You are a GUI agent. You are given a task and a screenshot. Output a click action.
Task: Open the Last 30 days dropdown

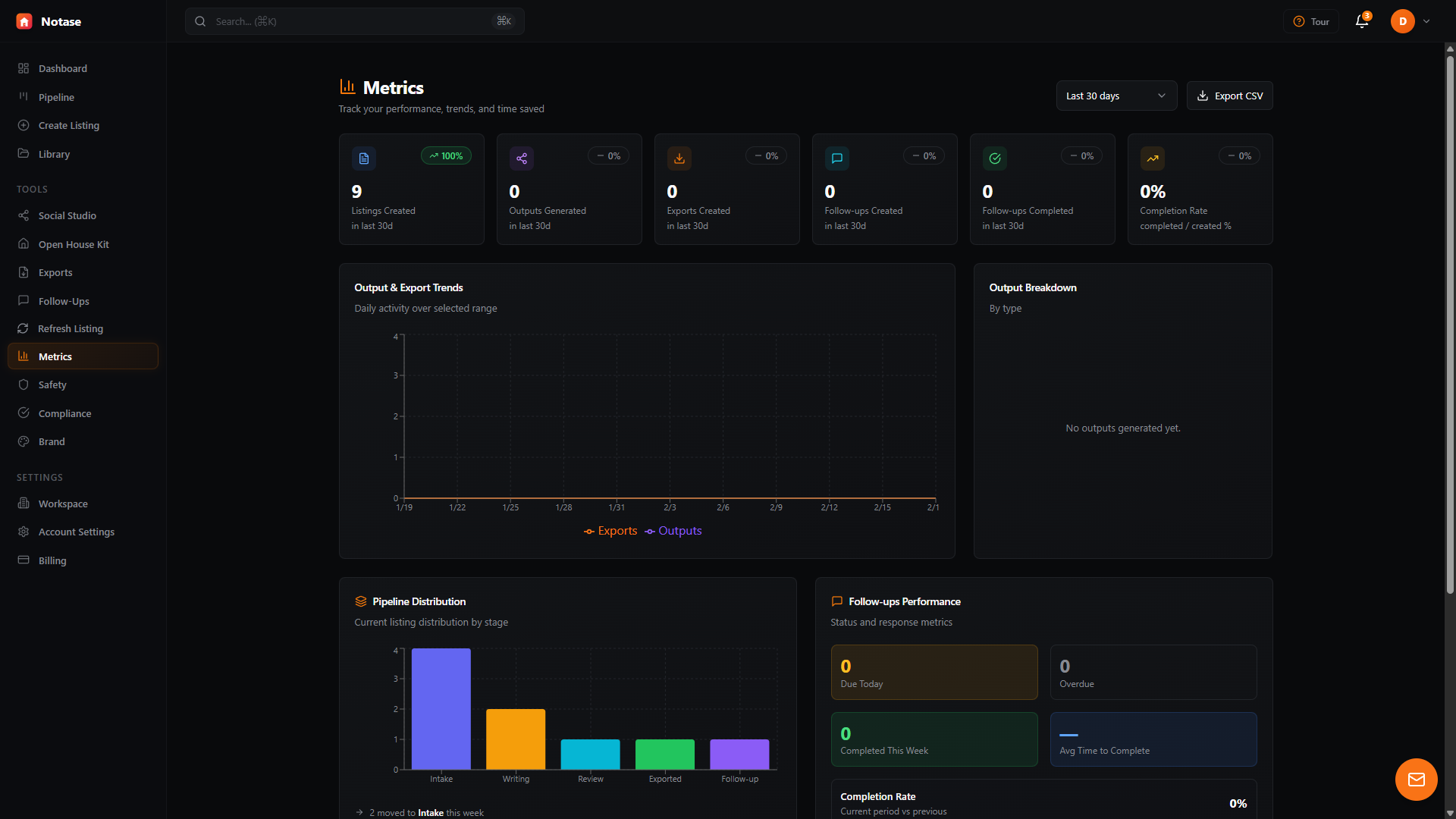click(1116, 96)
